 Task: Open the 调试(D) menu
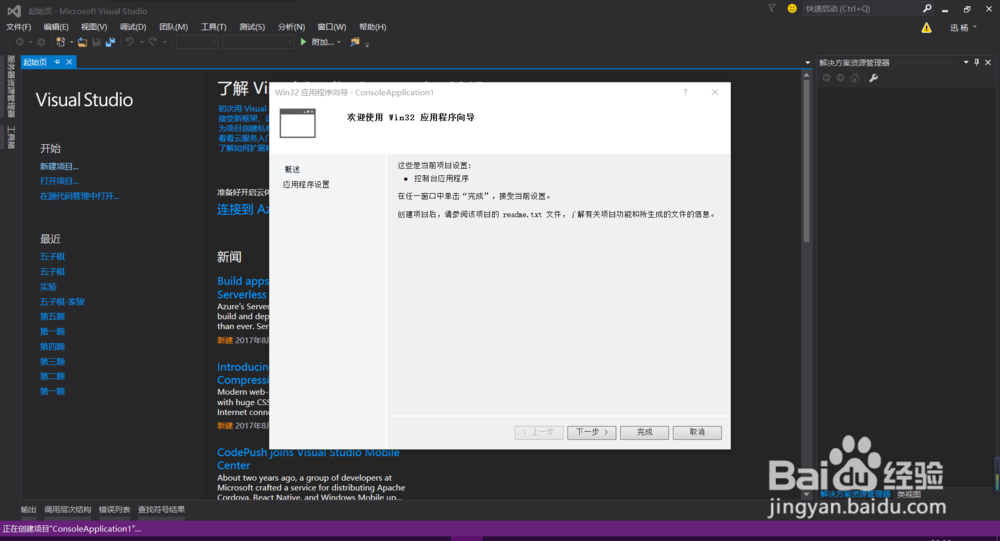133,27
